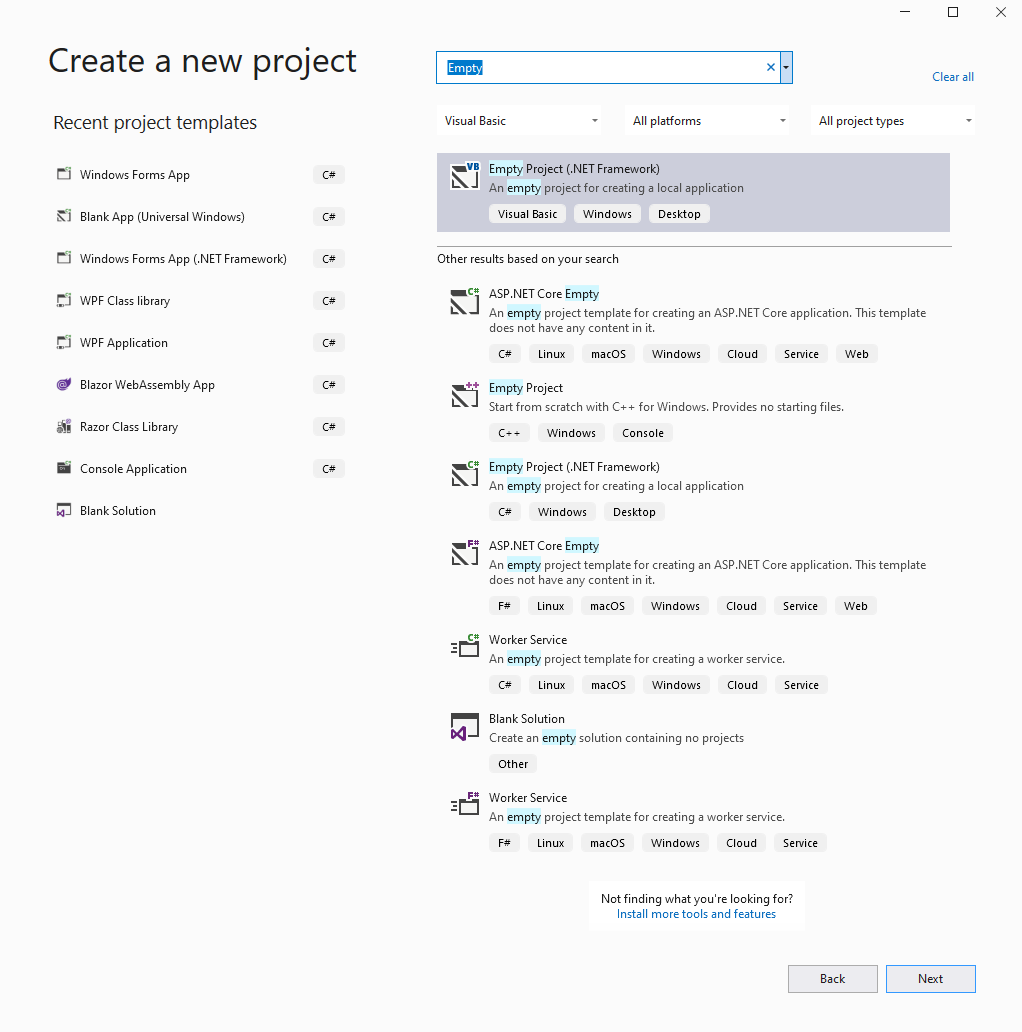
Task: Click the C++ tag under Empty Project
Action: tap(509, 433)
